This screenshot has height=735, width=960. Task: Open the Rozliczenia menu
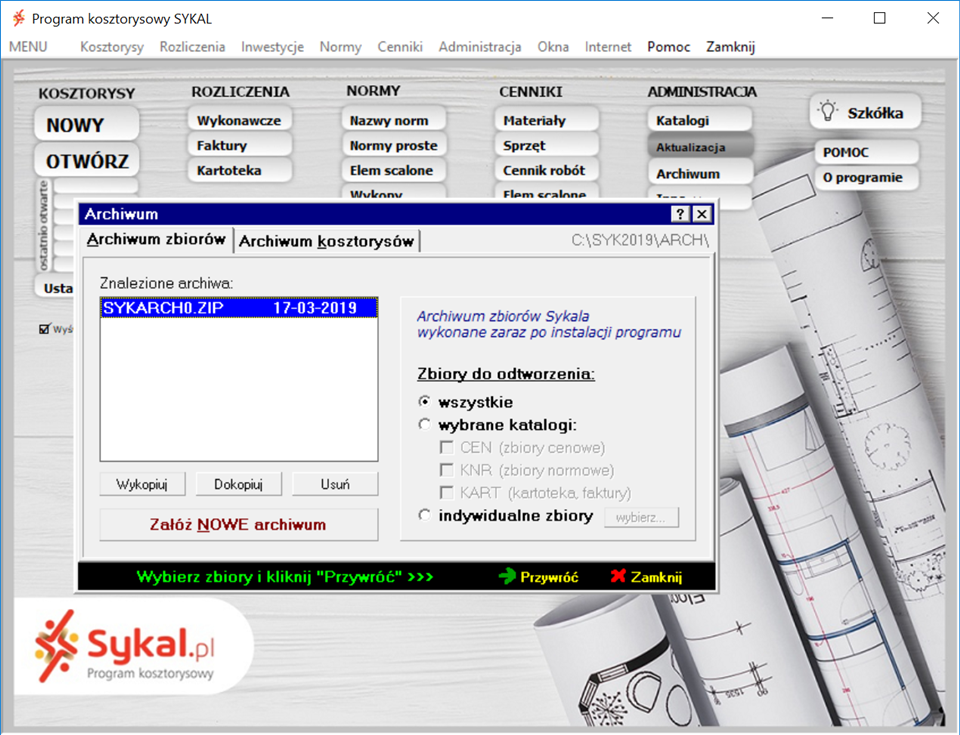[192, 47]
